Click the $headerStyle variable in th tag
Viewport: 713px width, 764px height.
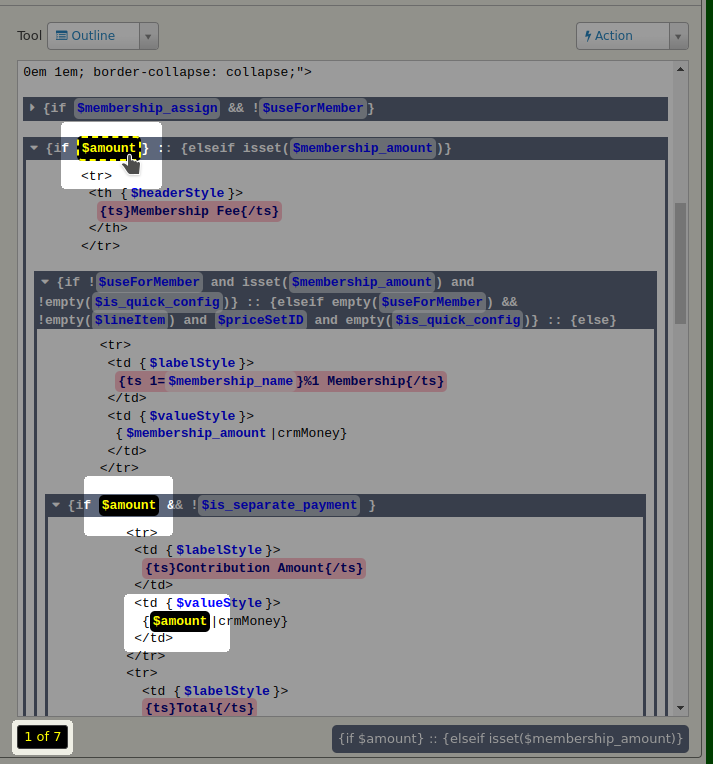click(178, 193)
